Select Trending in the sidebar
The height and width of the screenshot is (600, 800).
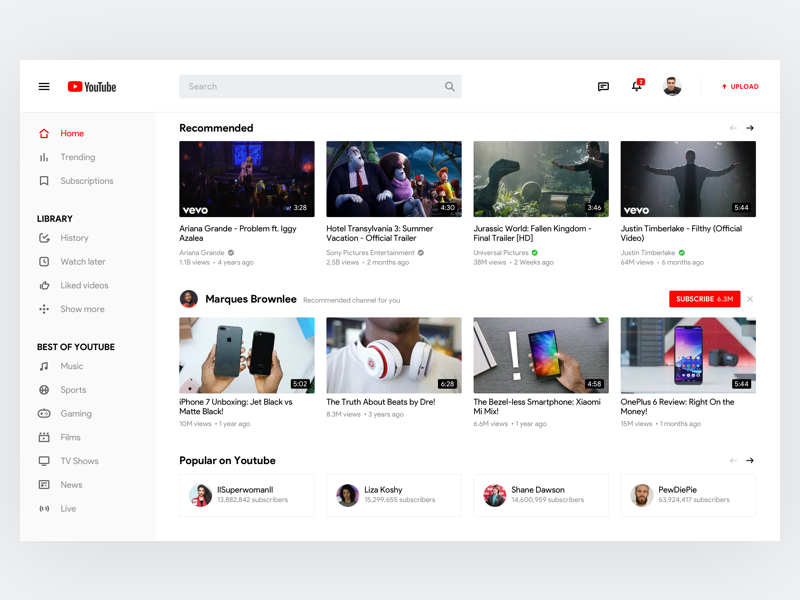click(x=80, y=157)
